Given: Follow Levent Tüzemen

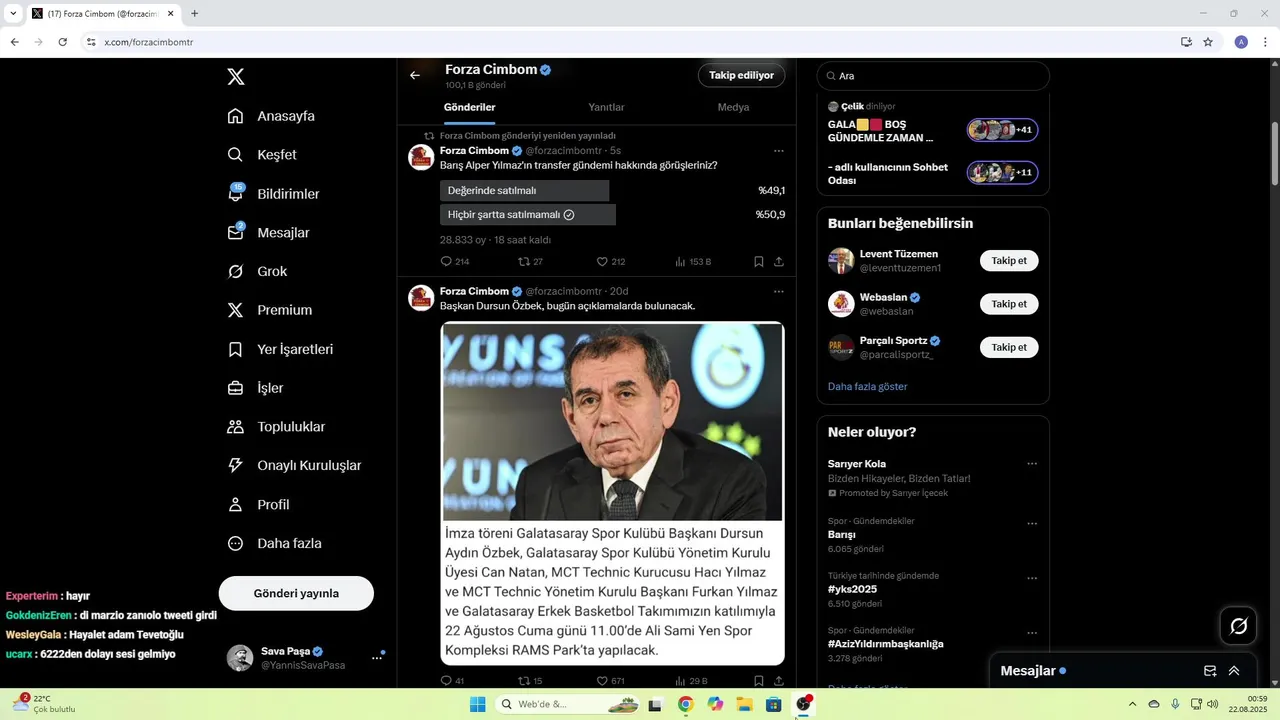Looking at the screenshot, I should [1009, 261].
